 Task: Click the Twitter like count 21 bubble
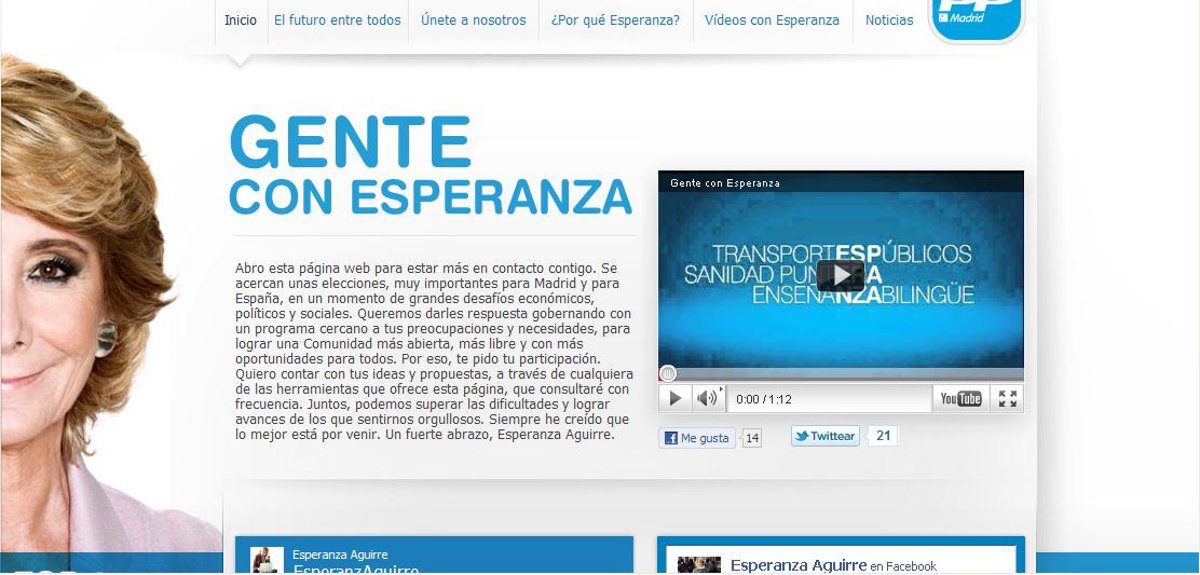(x=883, y=435)
